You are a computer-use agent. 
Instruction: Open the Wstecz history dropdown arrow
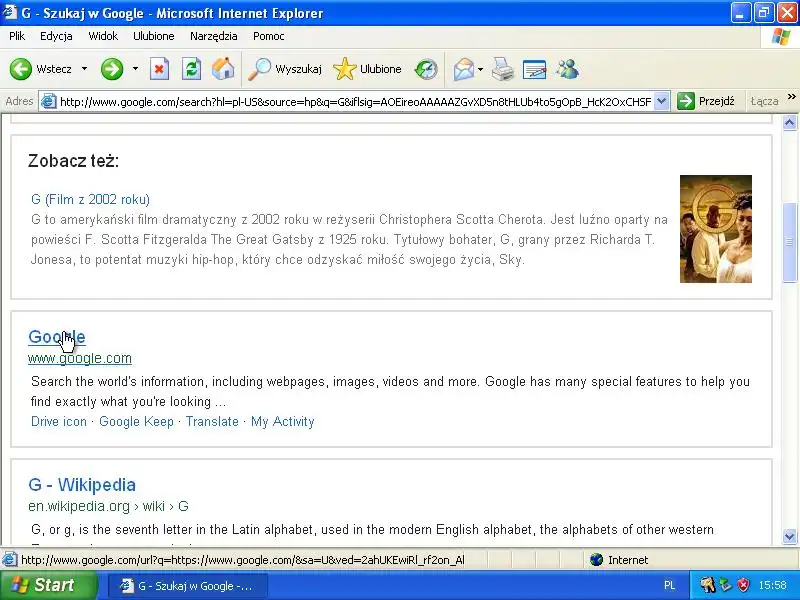click(84, 68)
